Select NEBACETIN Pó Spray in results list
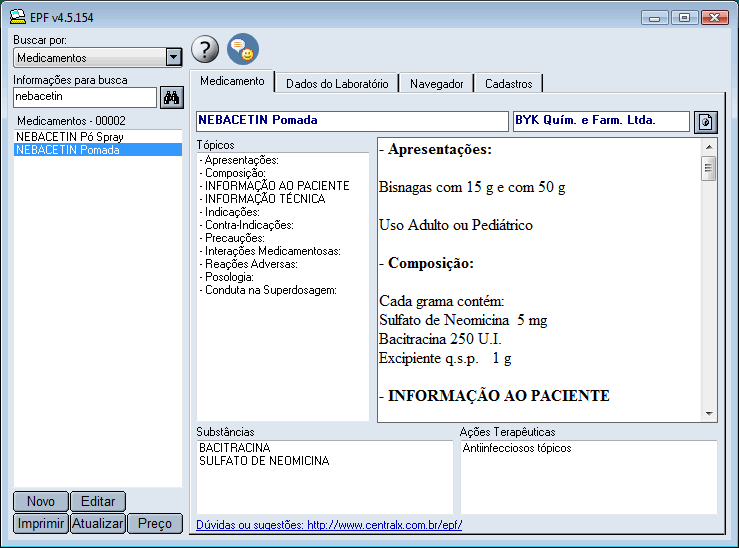739x548 pixels. 98,137
